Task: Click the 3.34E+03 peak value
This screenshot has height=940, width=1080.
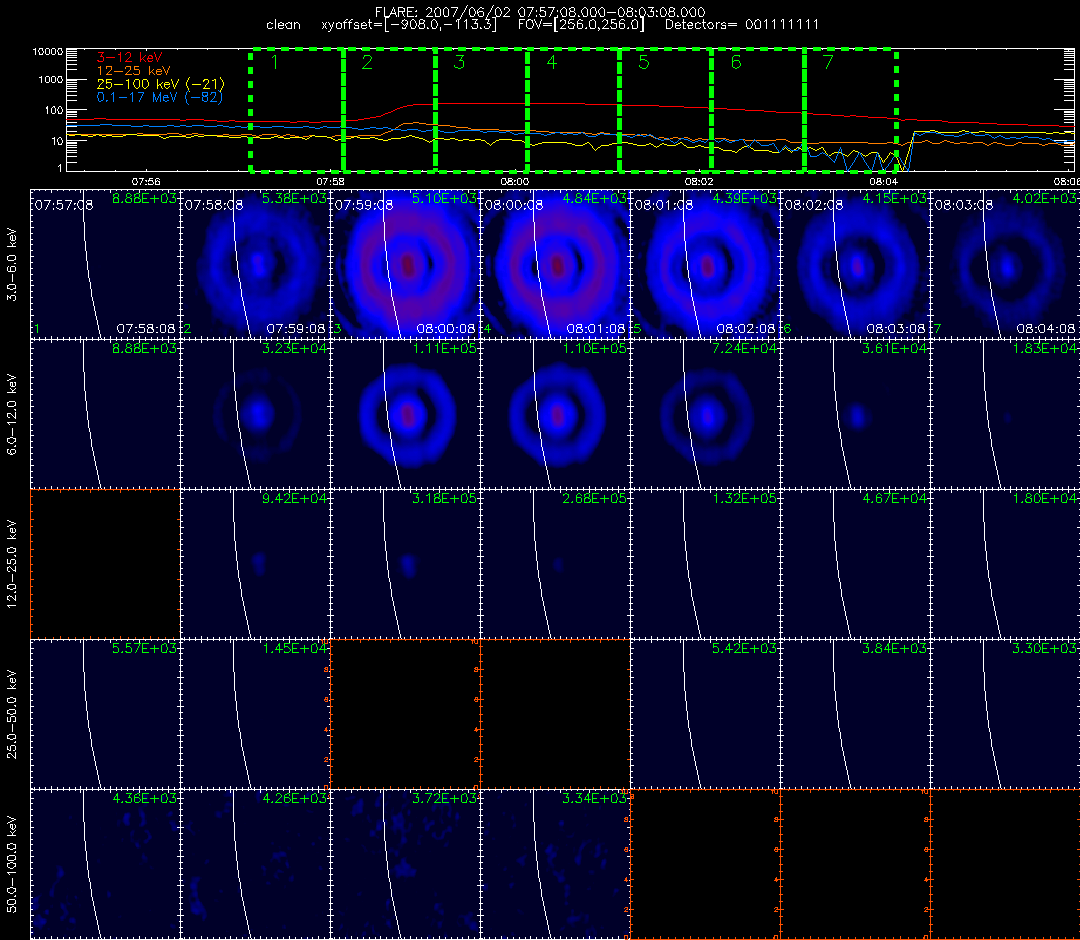Action: pos(594,798)
